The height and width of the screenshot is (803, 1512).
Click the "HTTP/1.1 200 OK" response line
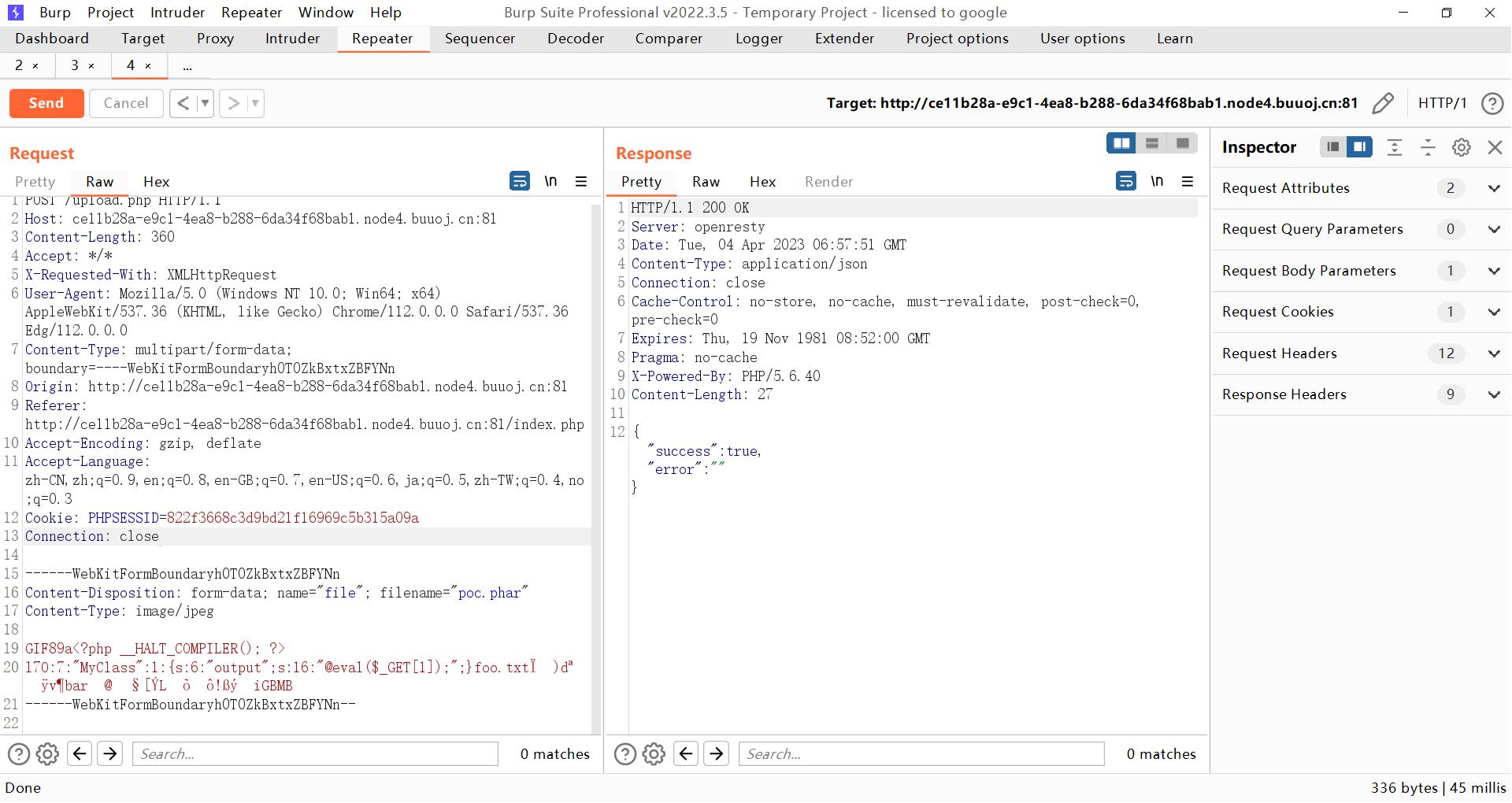[690, 208]
